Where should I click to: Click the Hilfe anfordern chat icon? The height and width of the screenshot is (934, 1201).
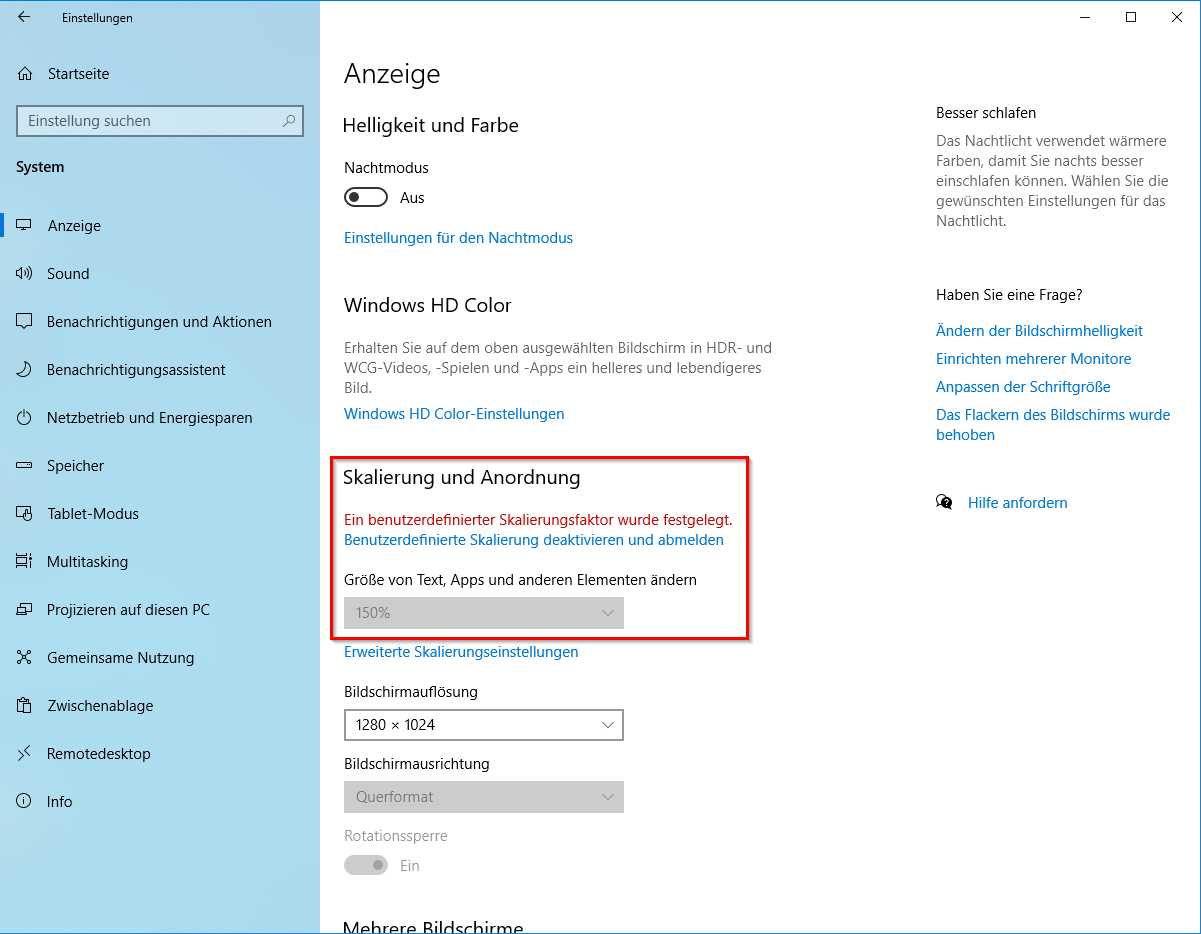[x=944, y=503]
